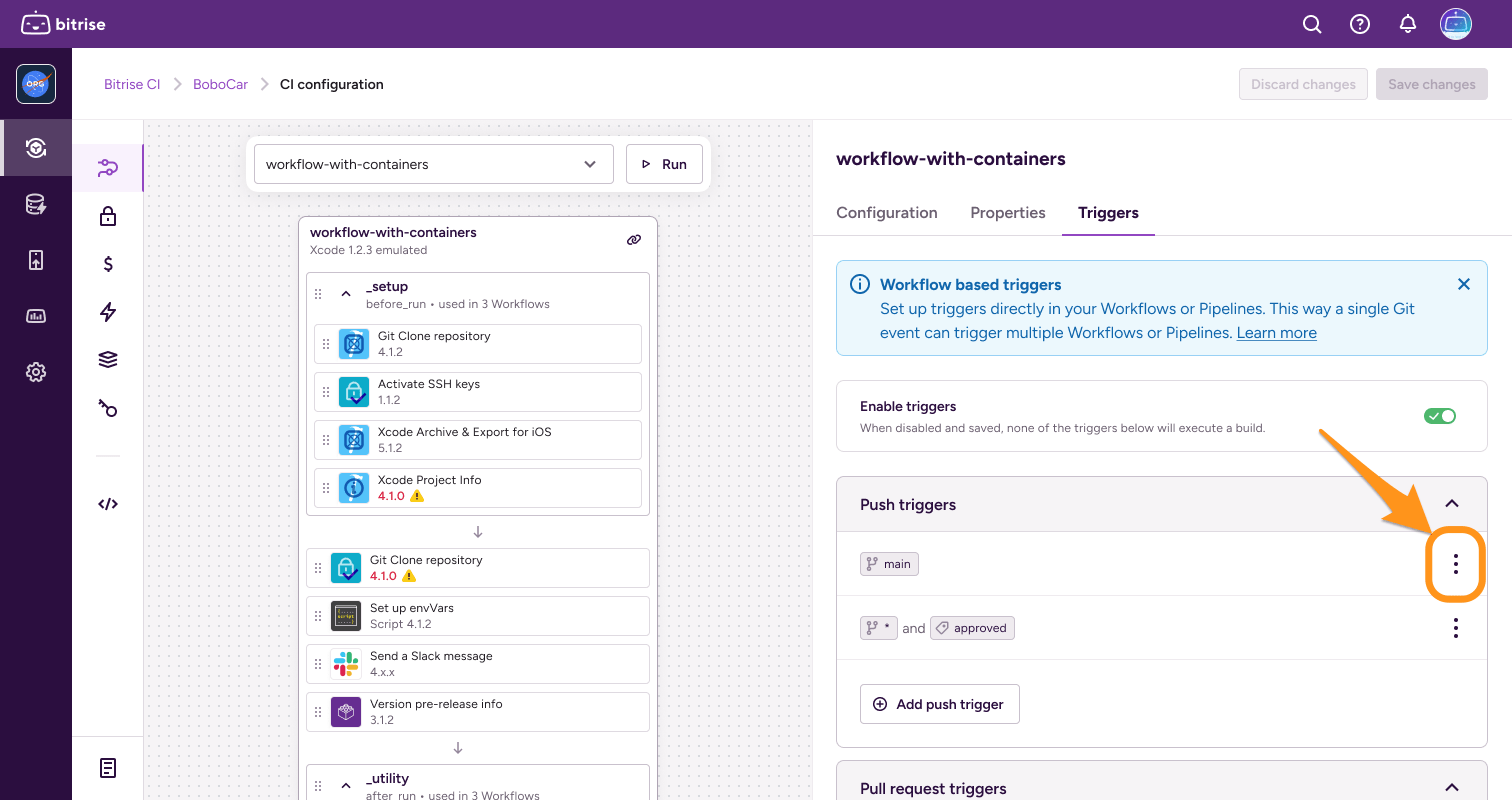1512x800 pixels.
Task: Open Triggers lightning bolt icon
Action: pyautogui.click(x=108, y=312)
